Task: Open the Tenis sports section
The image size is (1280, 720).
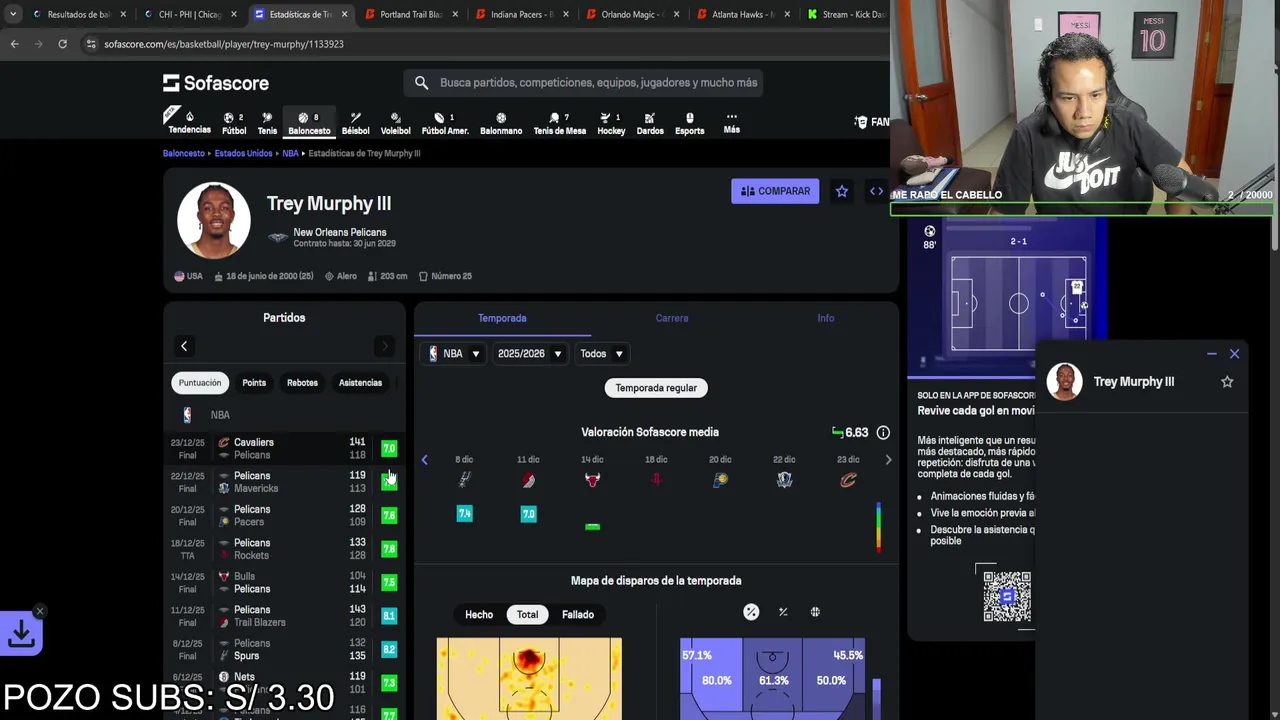Action: click(267, 123)
